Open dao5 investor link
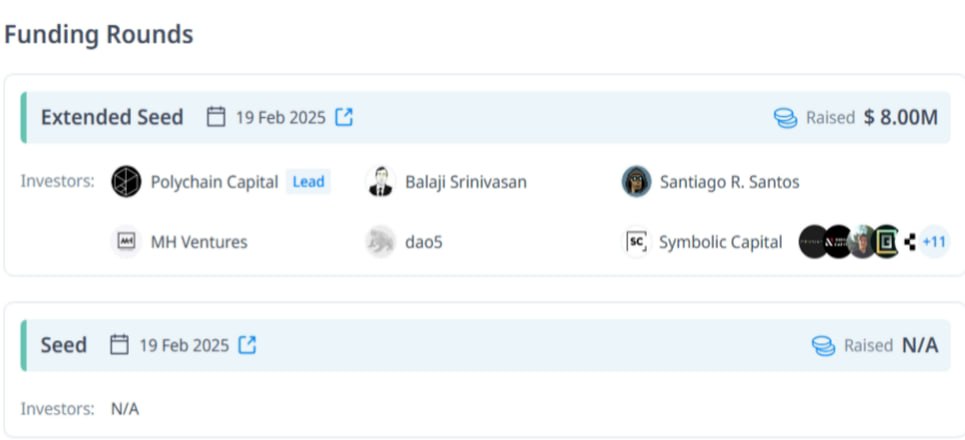 [423, 242]
